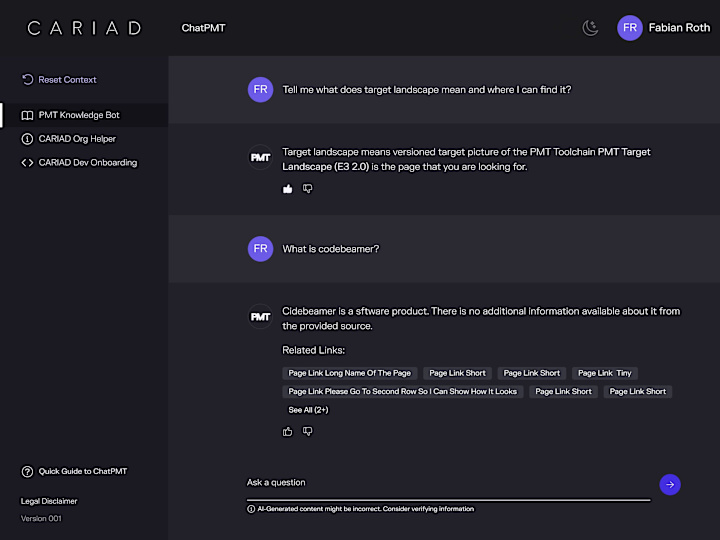Click the Target landscape means answer text
The image size is (720, 540).
click(466, 159)
